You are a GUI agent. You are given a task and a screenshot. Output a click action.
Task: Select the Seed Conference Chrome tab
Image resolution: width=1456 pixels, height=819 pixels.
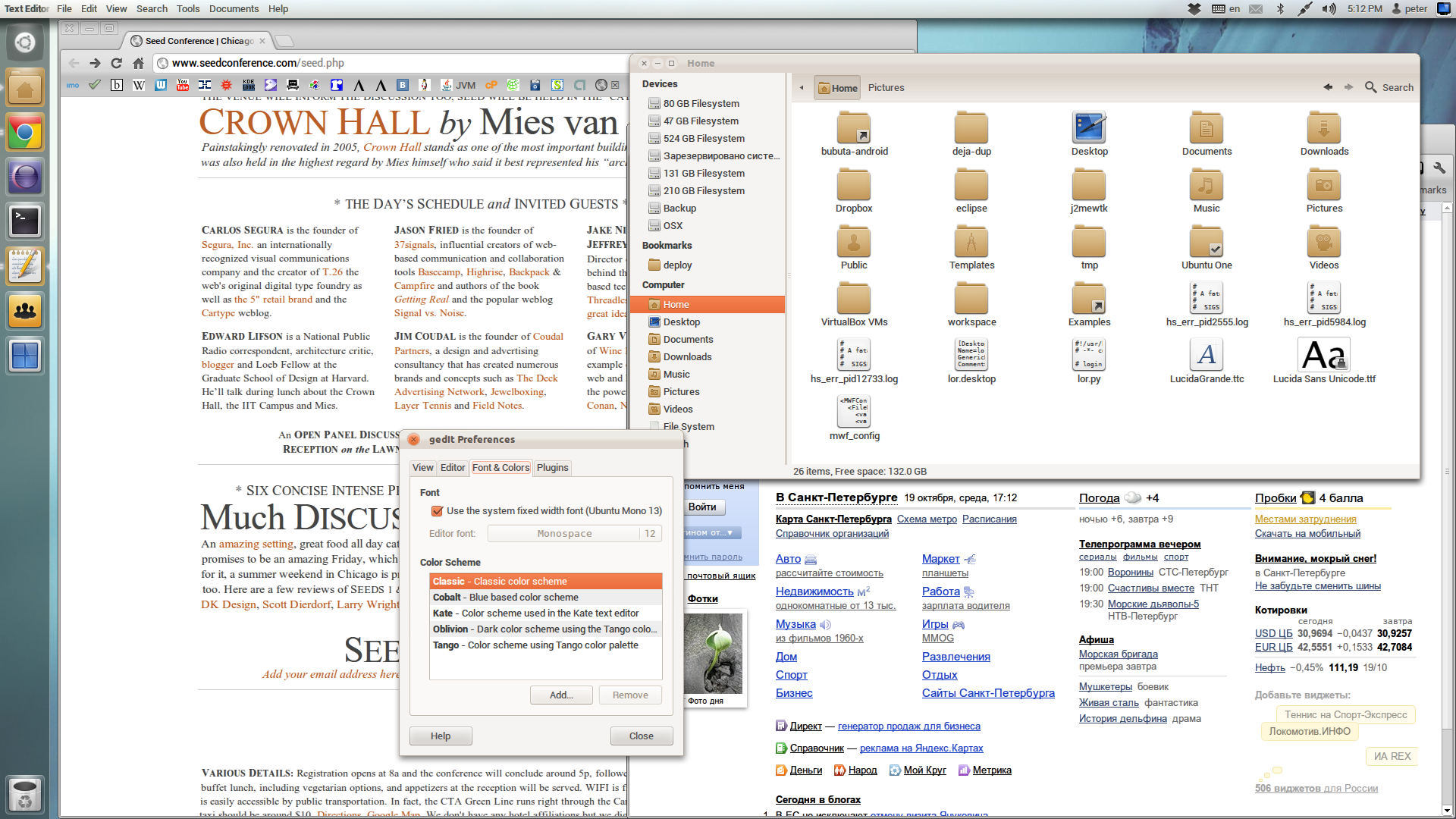point(199,41)
